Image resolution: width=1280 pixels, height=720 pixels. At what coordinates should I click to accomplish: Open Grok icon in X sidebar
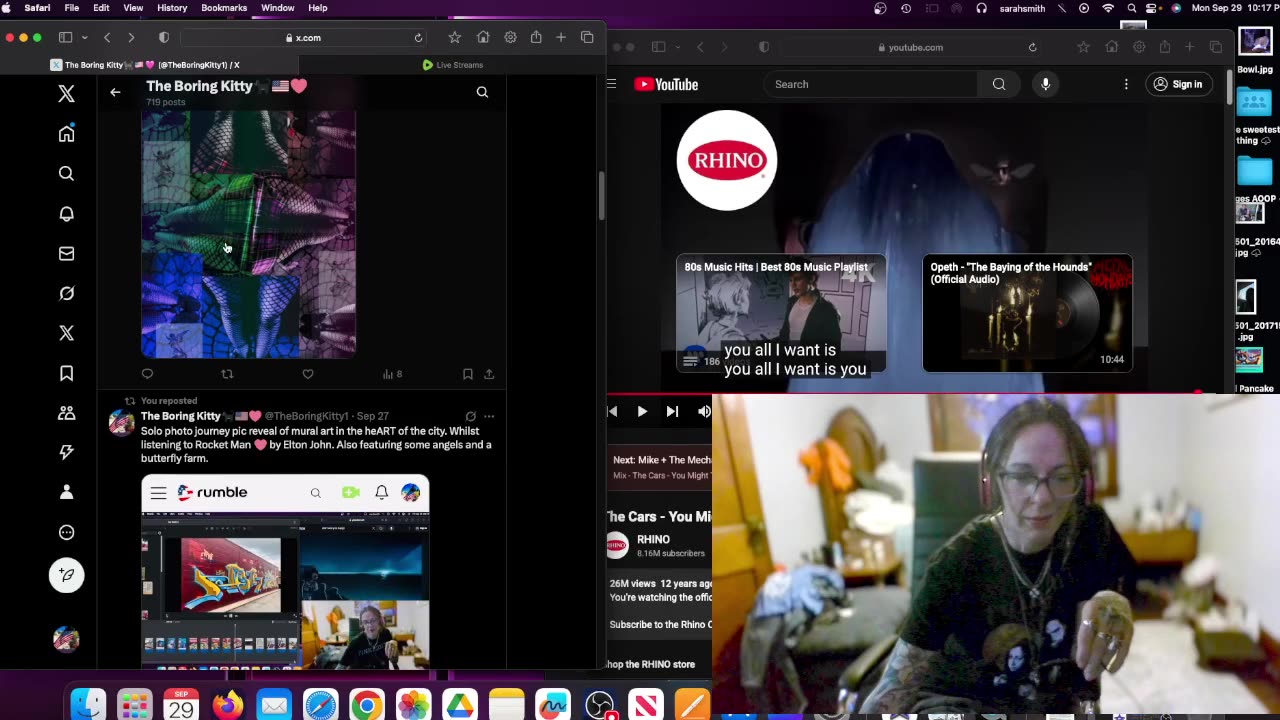[66, 294]
